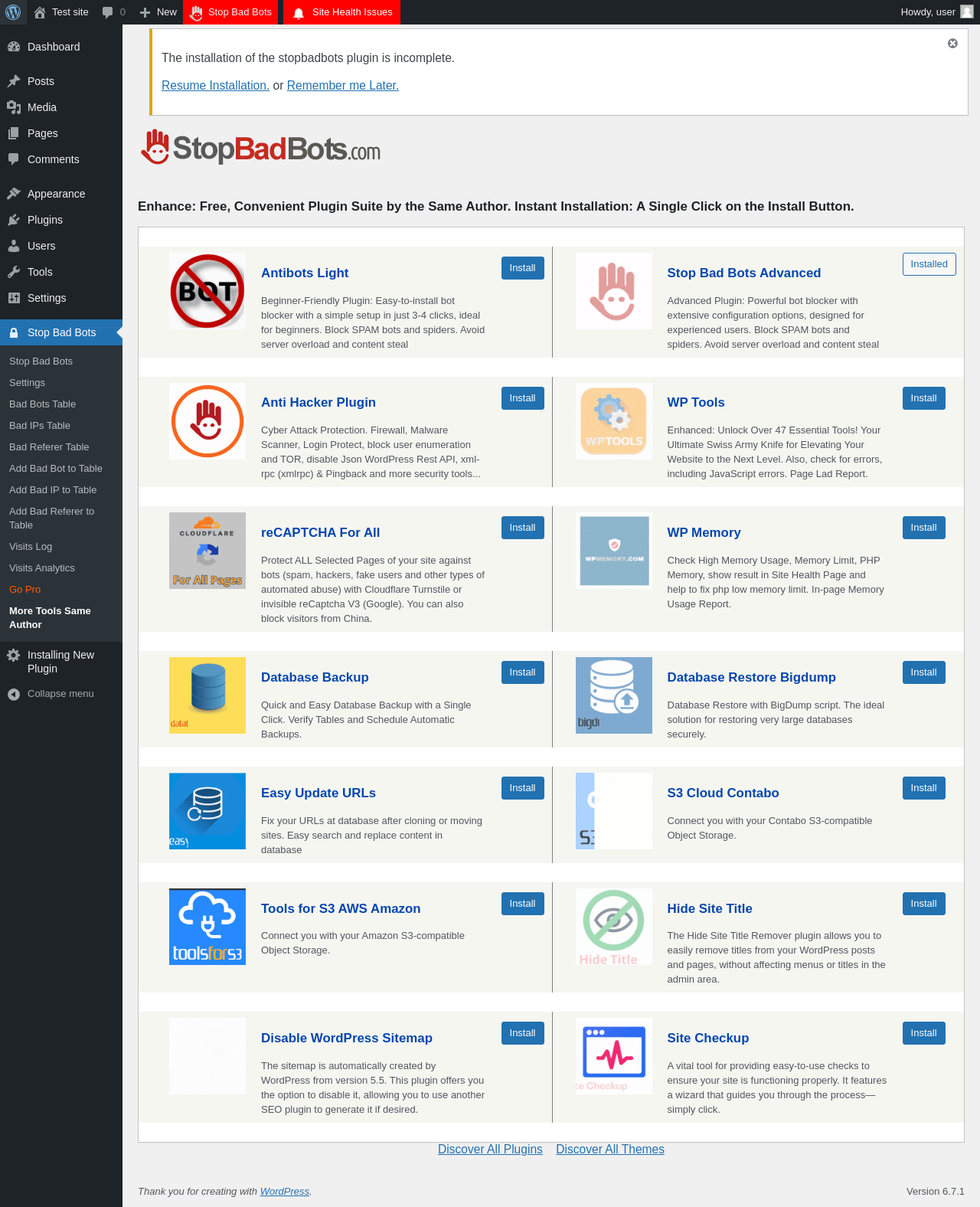Click the Tools for S3 cloud icon
The width and height of the screenshot is (980, 1207).
[207, 927]
